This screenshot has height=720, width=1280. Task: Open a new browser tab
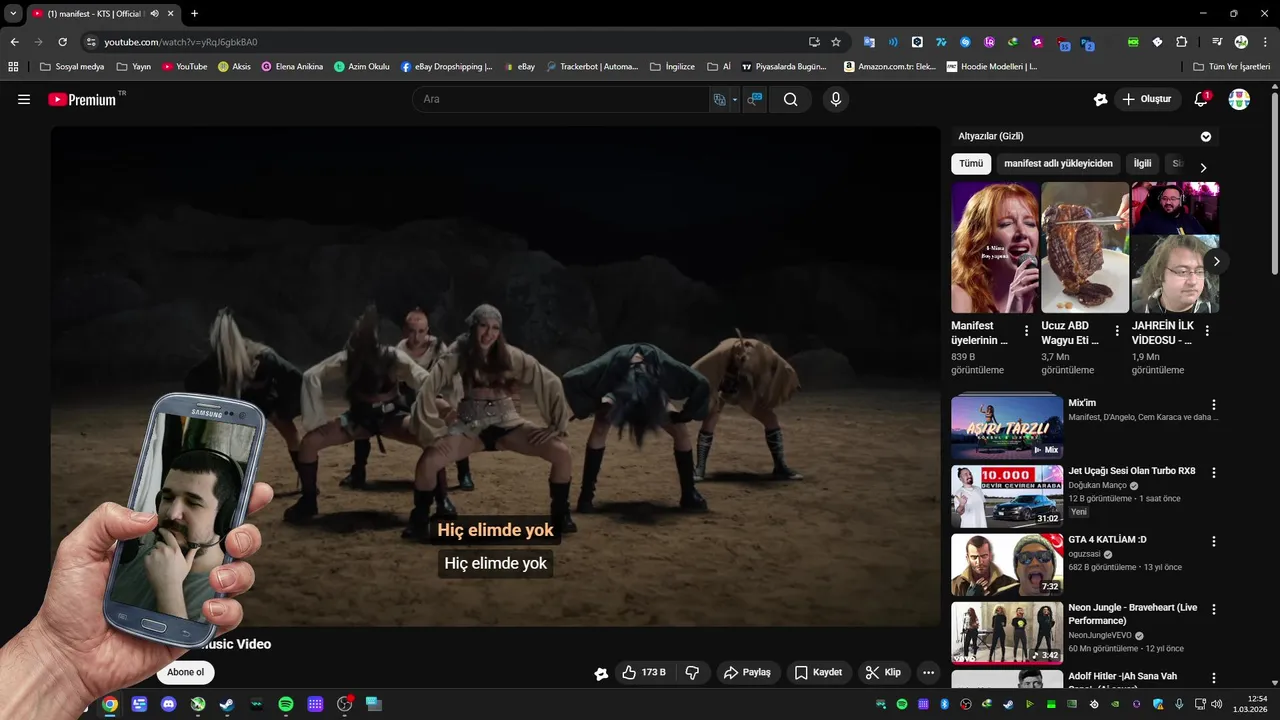pyautogui.click(x=194, y=14)
